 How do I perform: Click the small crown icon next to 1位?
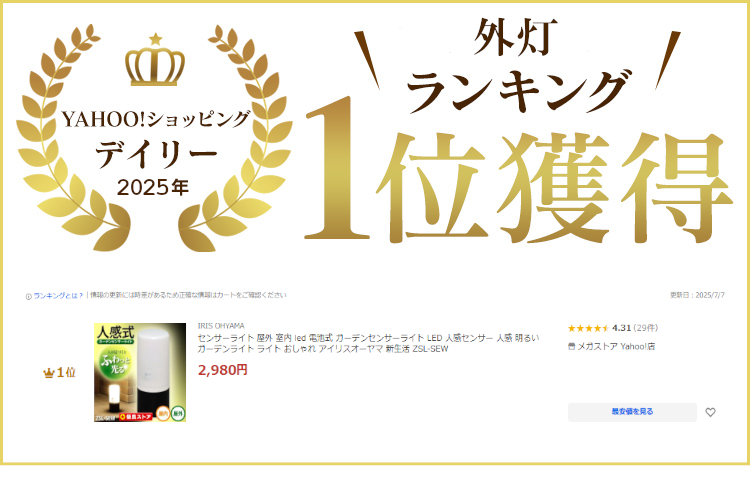[48, 373]
